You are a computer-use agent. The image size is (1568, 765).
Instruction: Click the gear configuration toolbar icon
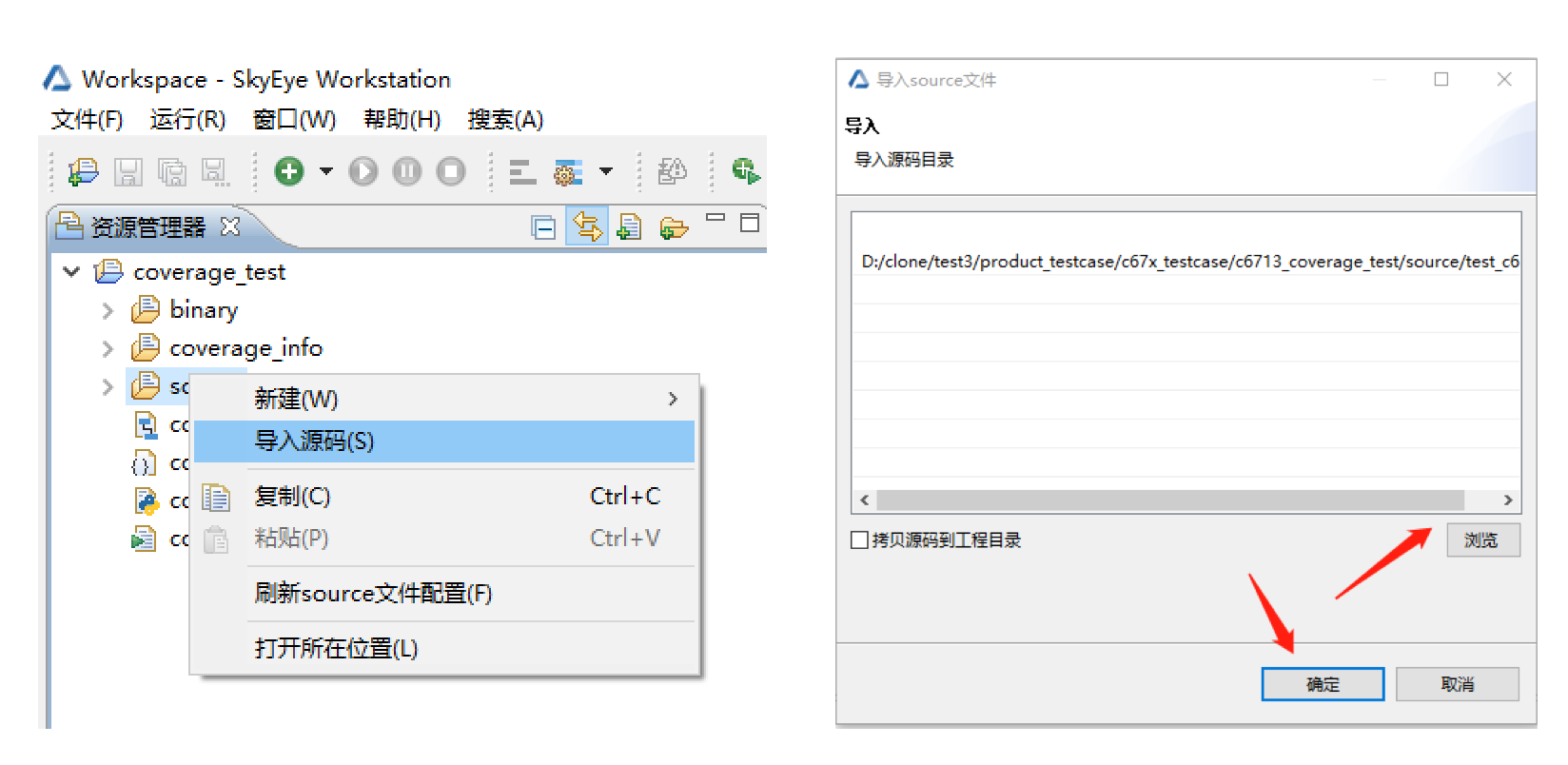[568, 172]
